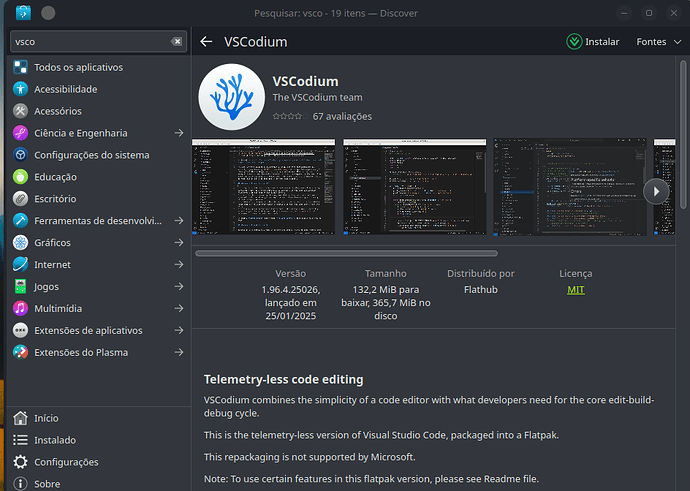Viewport: 690px width, 491px height.
Task: Click the Extensões de aplicativos icon
Action: [20, 330]
